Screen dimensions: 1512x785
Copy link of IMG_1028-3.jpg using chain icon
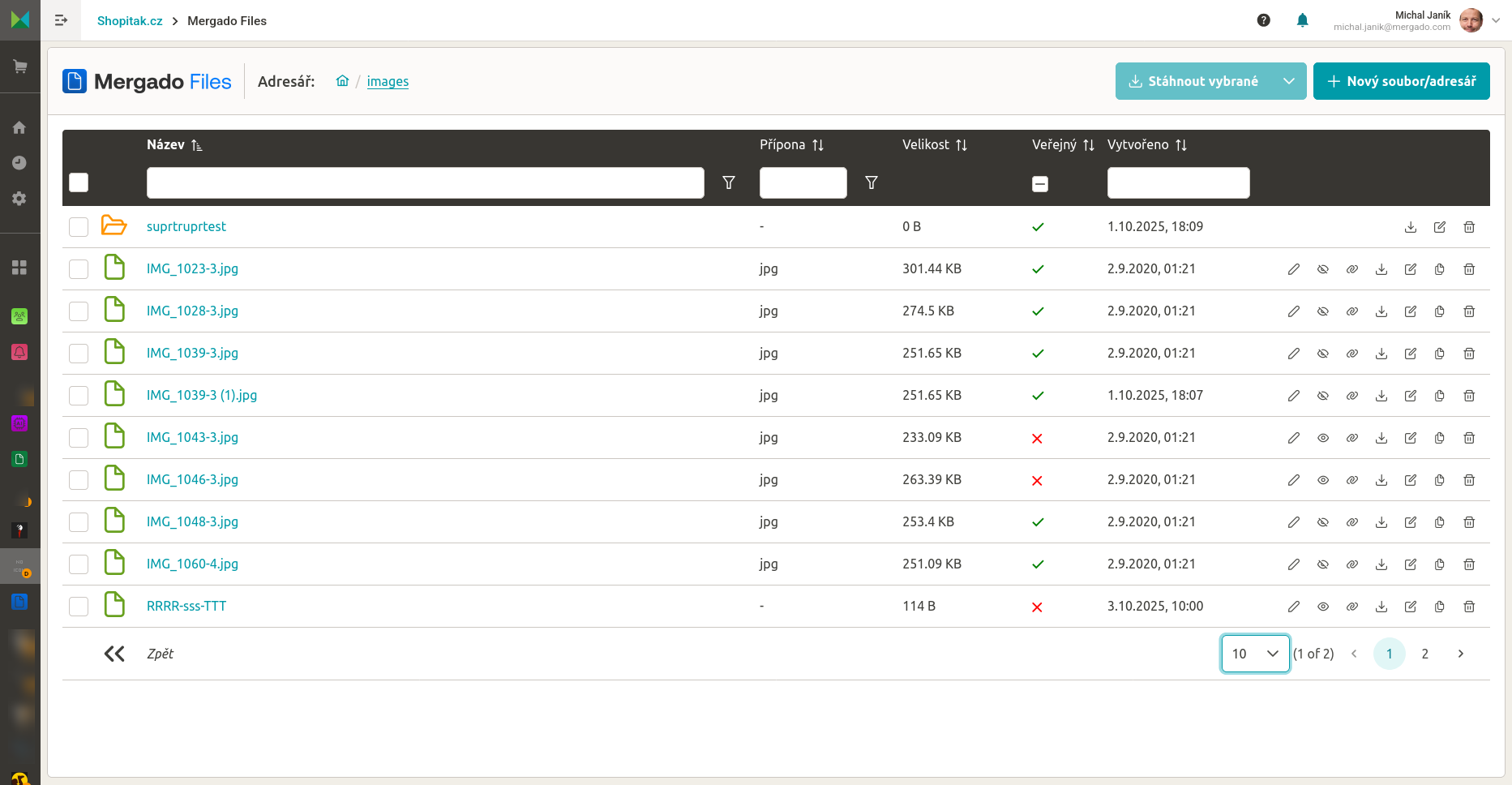1351,311
